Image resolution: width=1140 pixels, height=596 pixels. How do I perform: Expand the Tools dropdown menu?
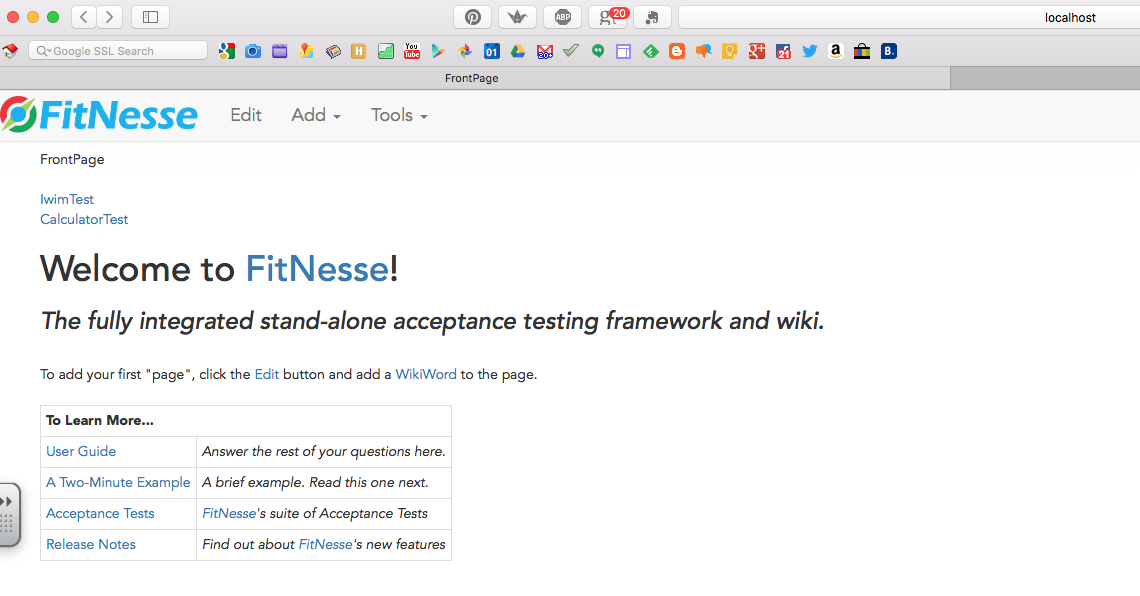click(x=399, y=115)
